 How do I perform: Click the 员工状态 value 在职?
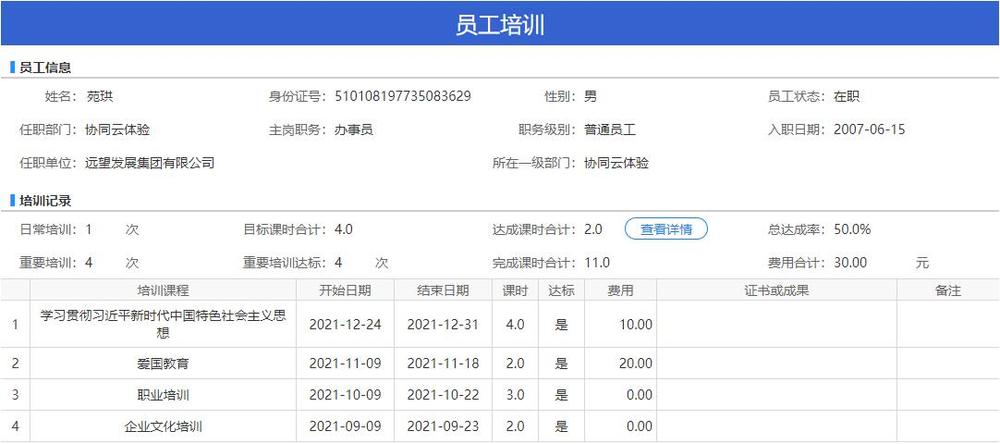[x=846, y=97]
